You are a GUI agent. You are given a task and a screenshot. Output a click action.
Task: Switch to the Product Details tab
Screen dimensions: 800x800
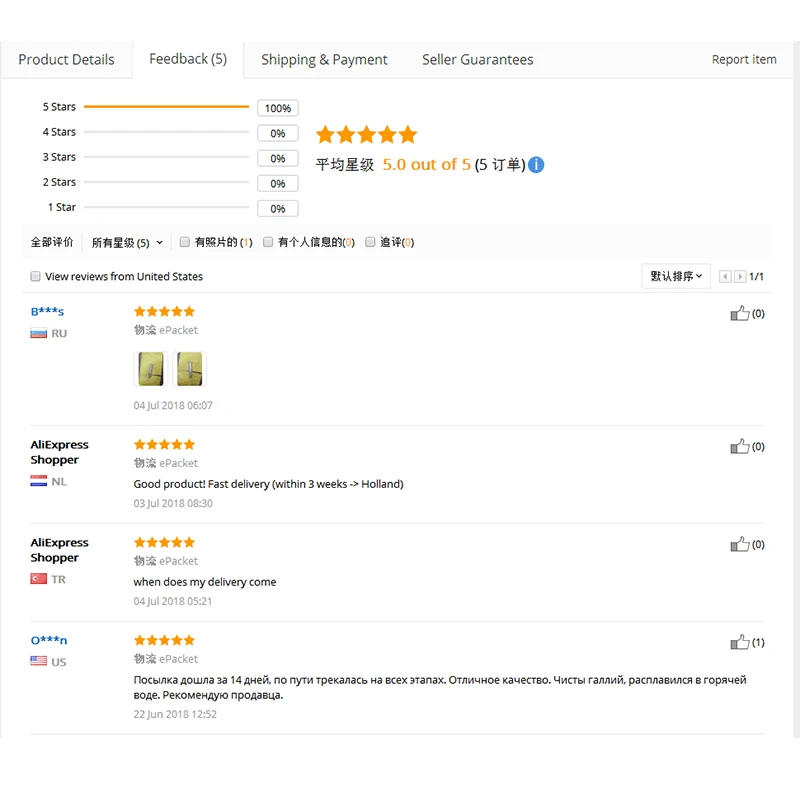coord(66,60)
